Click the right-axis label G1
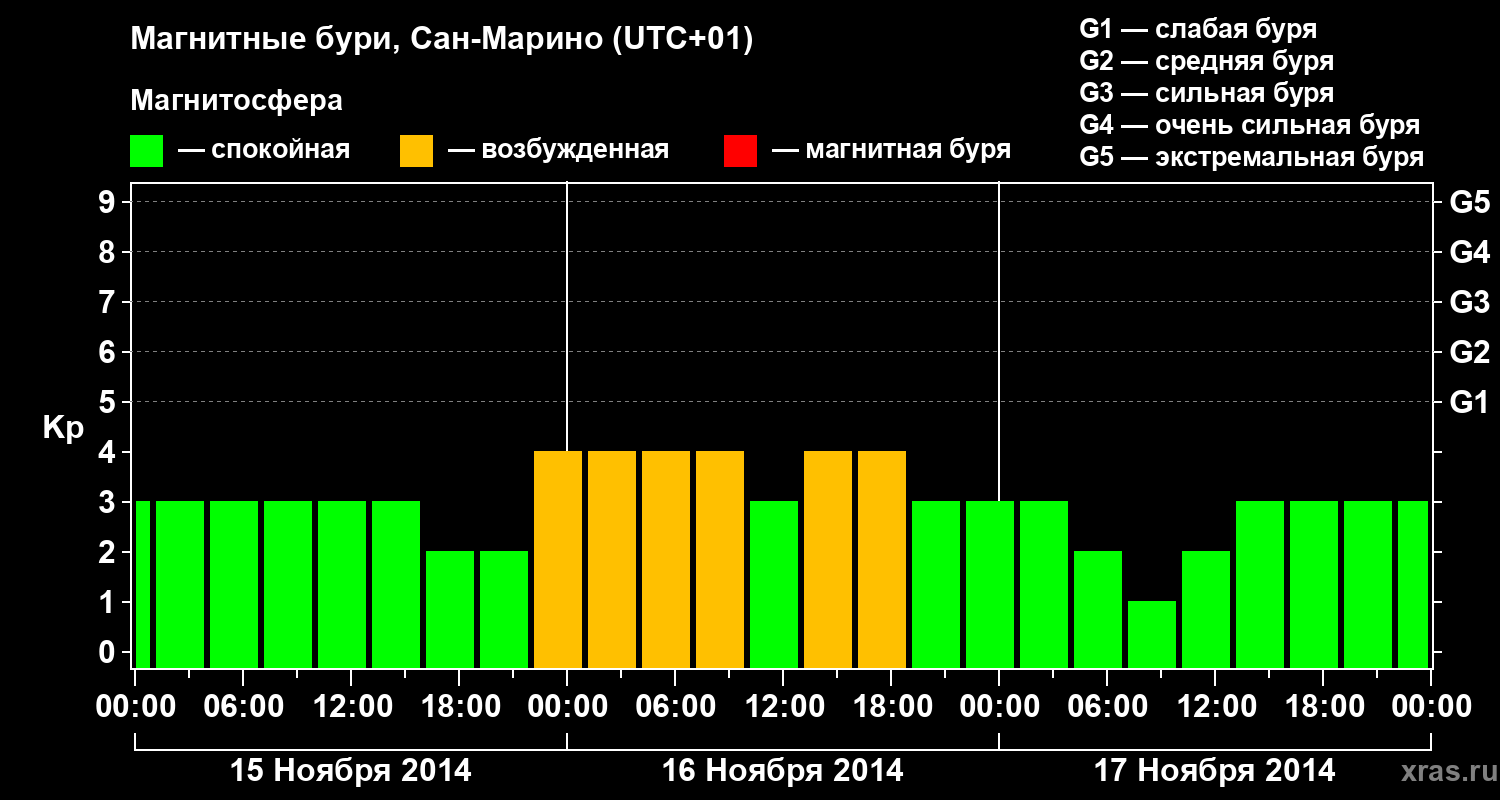The image size is (1500, 800). (x=1469, y=402)
